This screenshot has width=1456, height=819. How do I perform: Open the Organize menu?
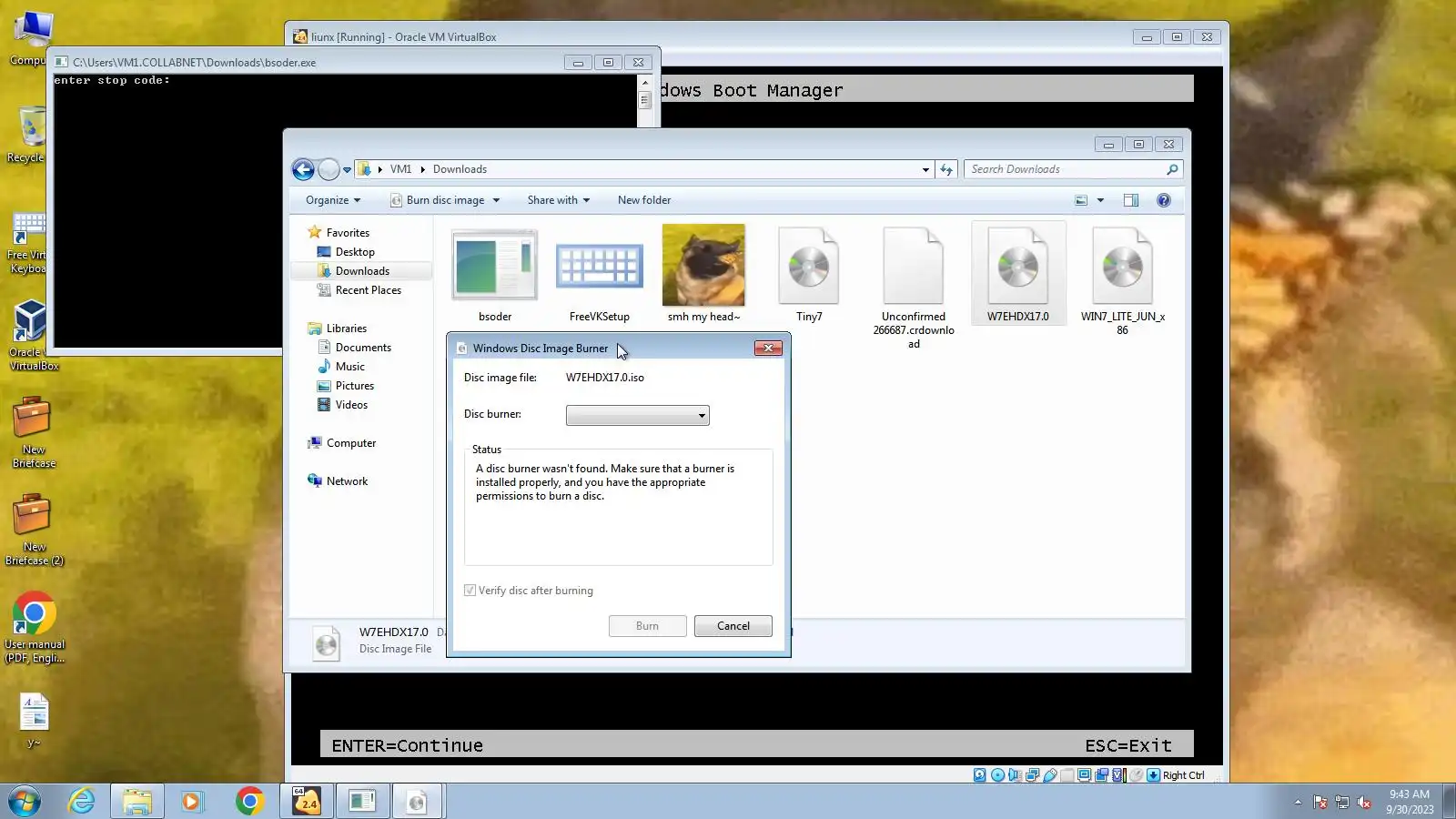click(x=333, y=200)
